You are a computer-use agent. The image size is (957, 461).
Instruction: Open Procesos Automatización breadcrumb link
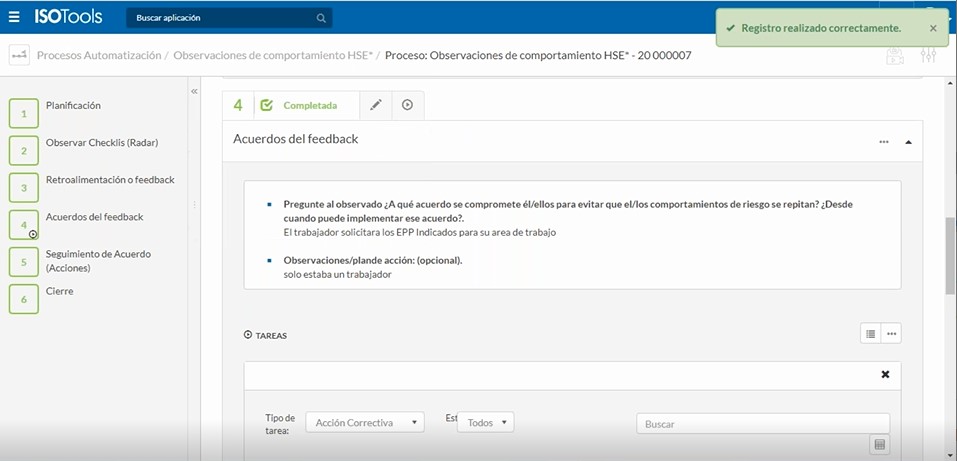coord(98,56)
